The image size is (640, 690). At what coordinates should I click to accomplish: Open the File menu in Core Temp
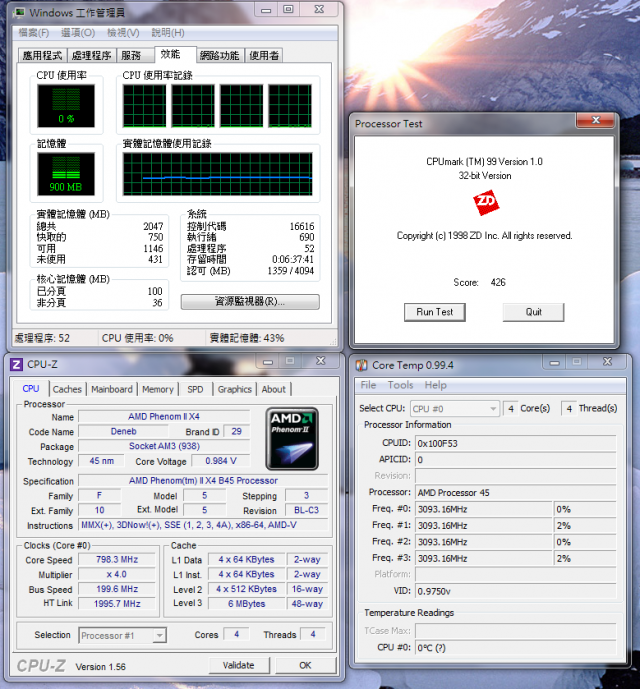368,385
